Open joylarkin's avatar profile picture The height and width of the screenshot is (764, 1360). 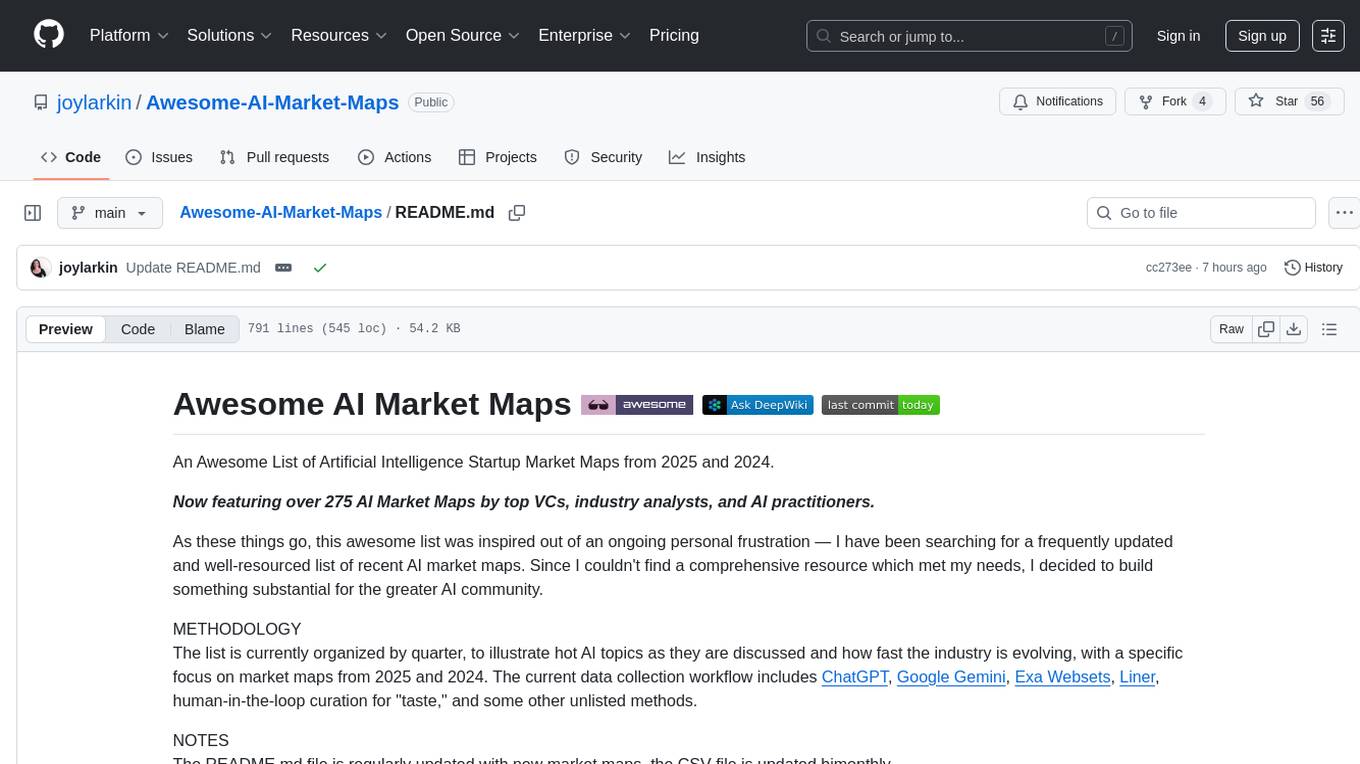click(x=40, y=268)
